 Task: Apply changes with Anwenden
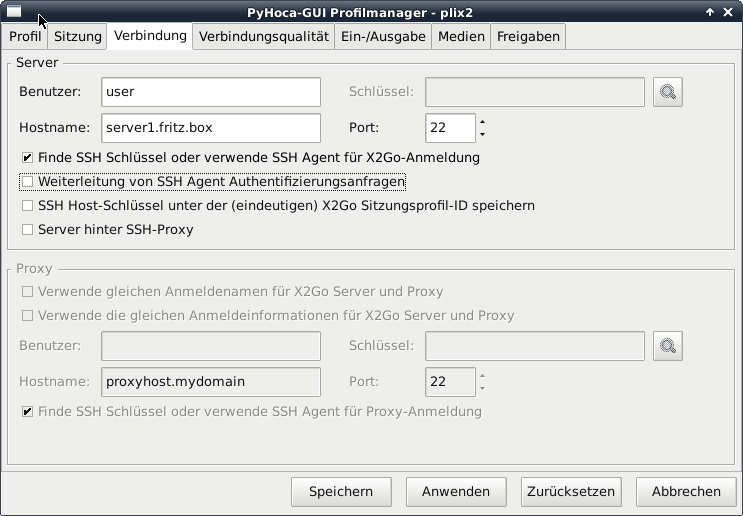[x=456, y=492]
